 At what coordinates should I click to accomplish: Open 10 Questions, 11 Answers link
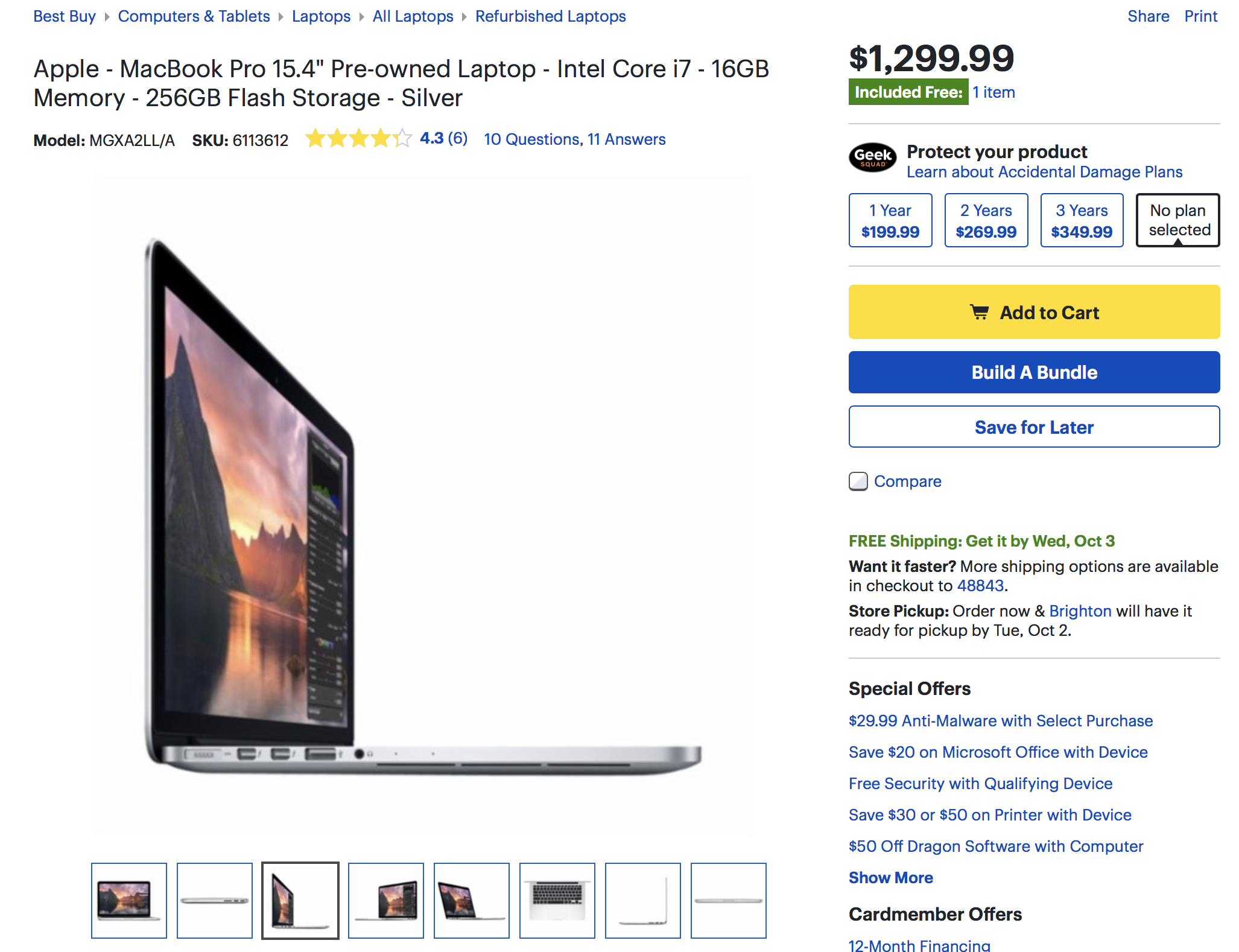(x=574, y=139)
